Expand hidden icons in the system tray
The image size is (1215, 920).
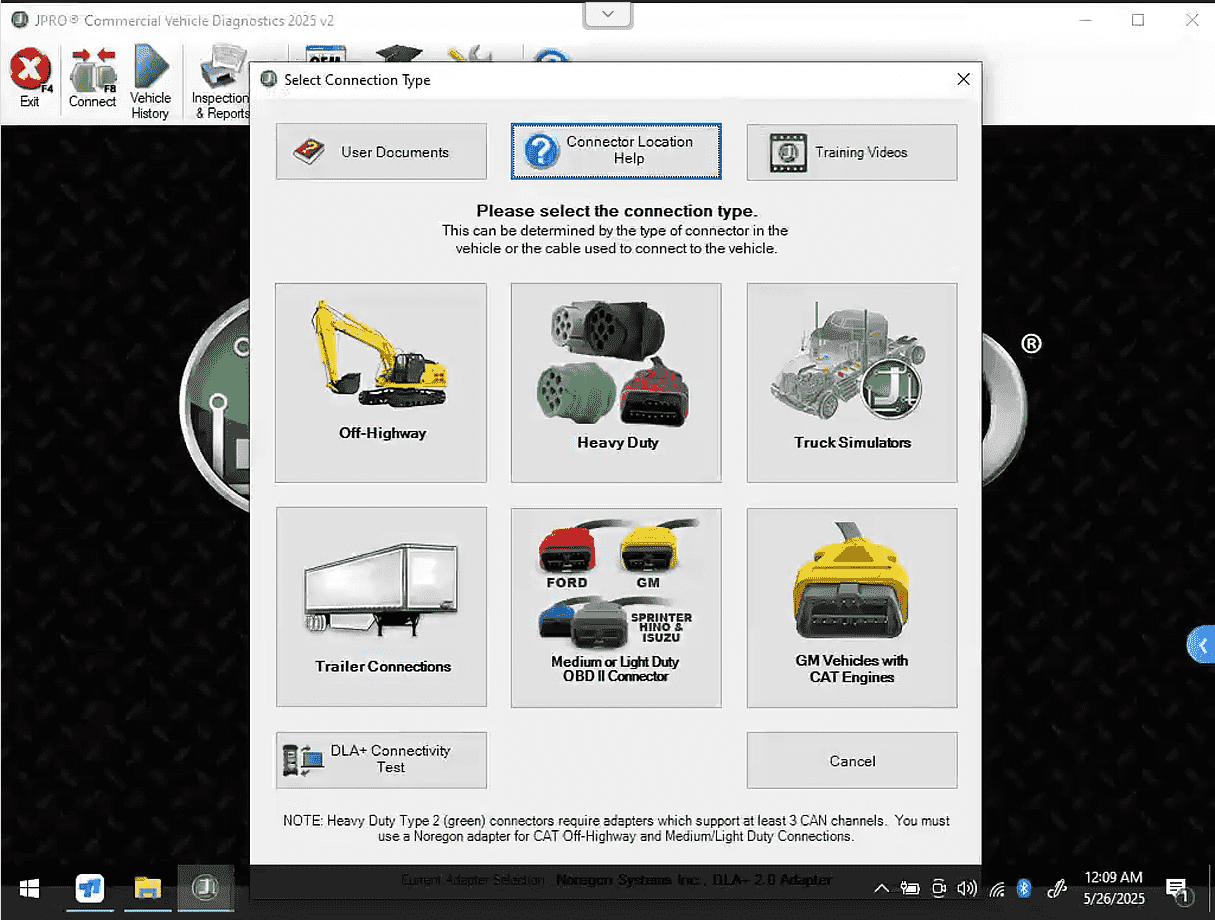[881, 888]
